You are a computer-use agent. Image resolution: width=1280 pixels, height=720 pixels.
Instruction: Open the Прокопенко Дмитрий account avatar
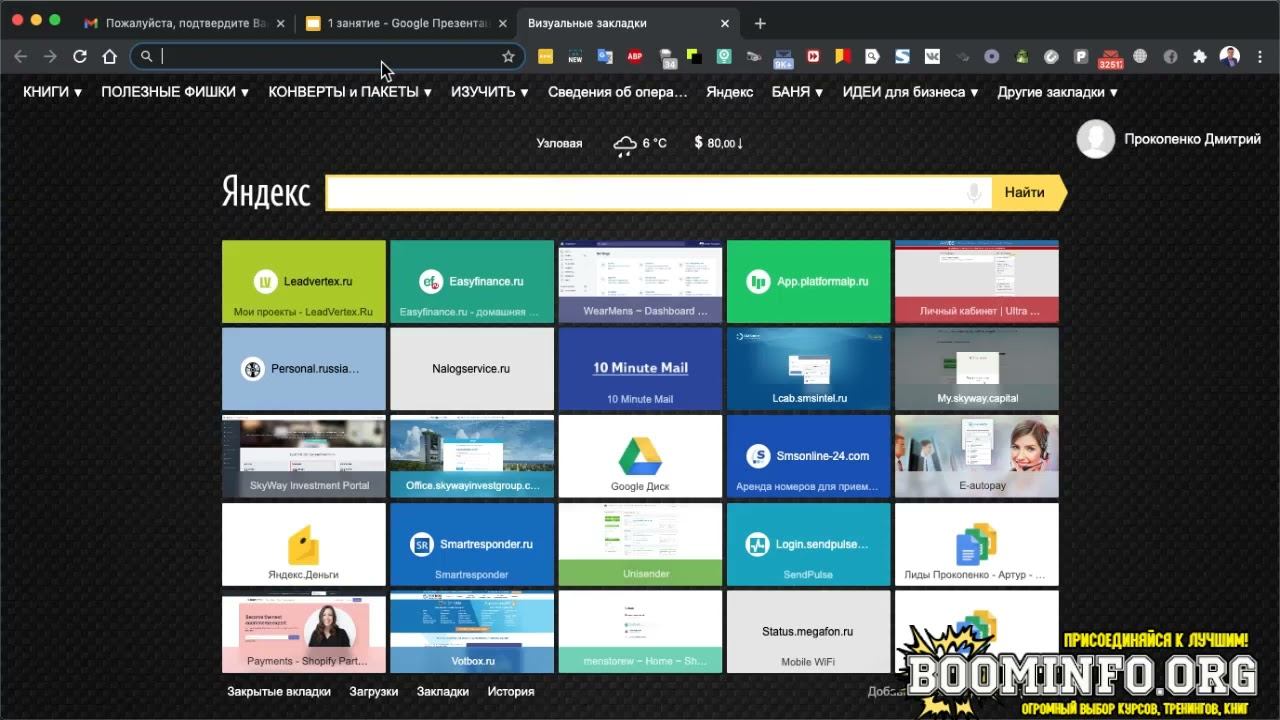pos(1095,139)
